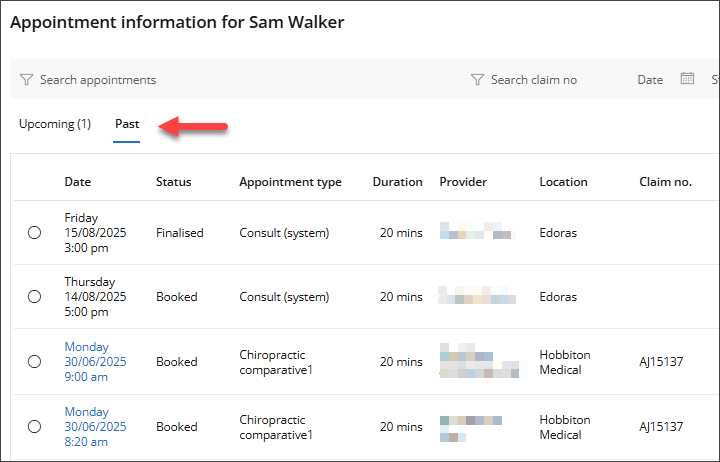Sort by the Status column header
This screenshot has width=720, height=462.
[x=173, y=182]
